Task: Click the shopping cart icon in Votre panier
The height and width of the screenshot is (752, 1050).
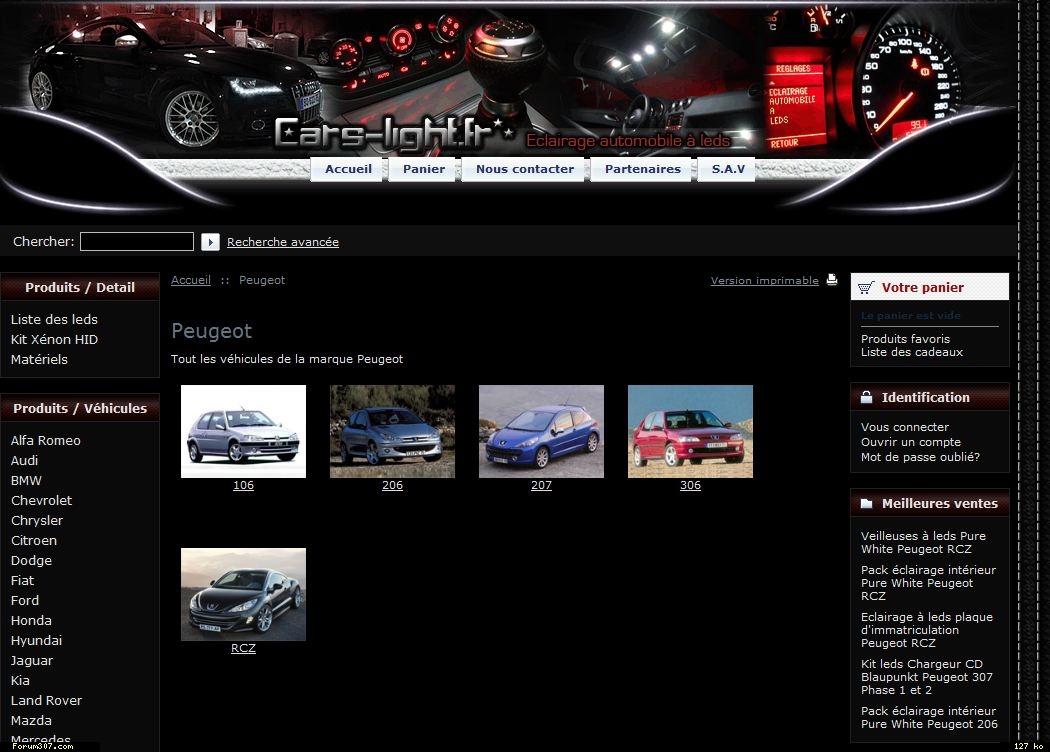Action: 865,287
